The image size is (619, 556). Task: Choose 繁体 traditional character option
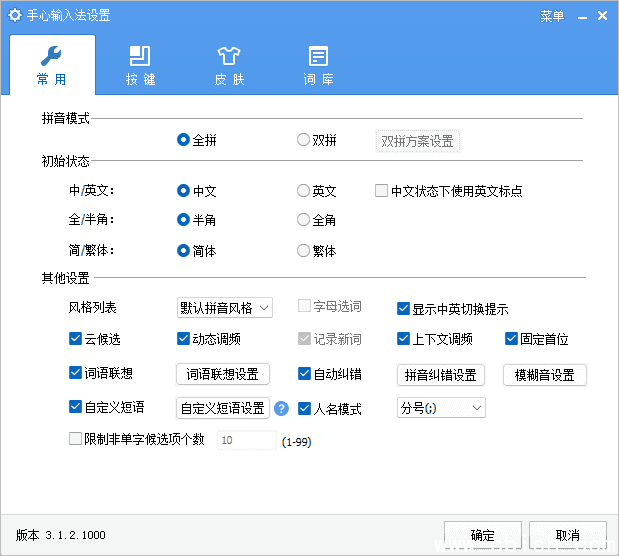point(303,251)
